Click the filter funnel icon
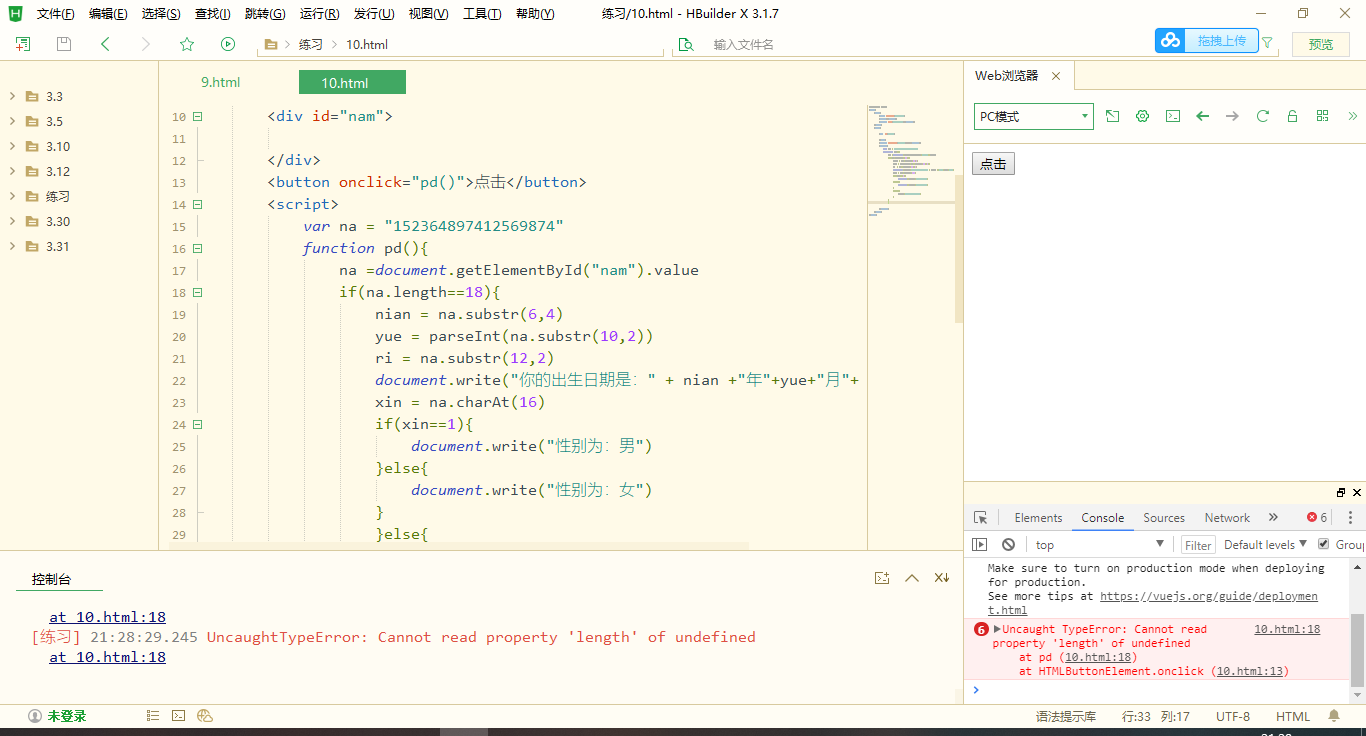The image size is (1366, 736). (1268, 43)
